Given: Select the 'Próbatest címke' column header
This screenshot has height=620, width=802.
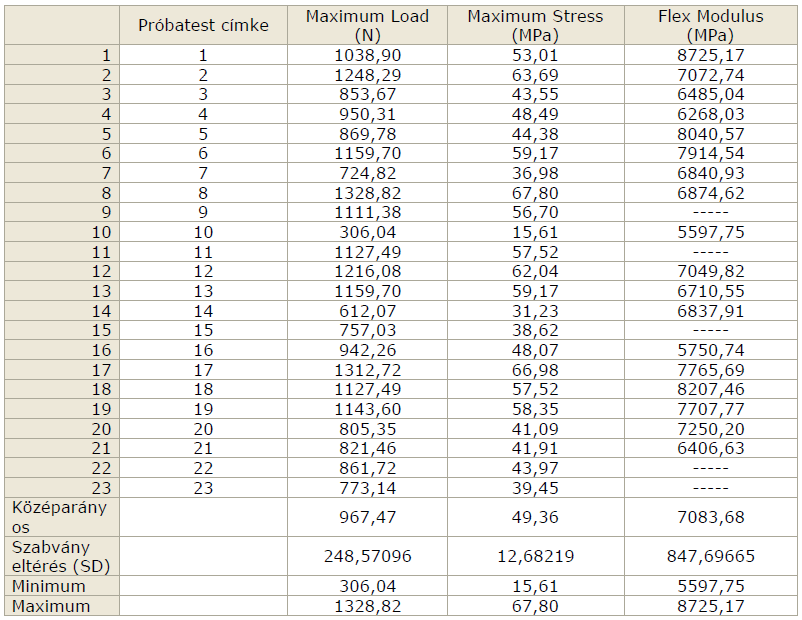Looking at the screenshot, I should [203, 26].
